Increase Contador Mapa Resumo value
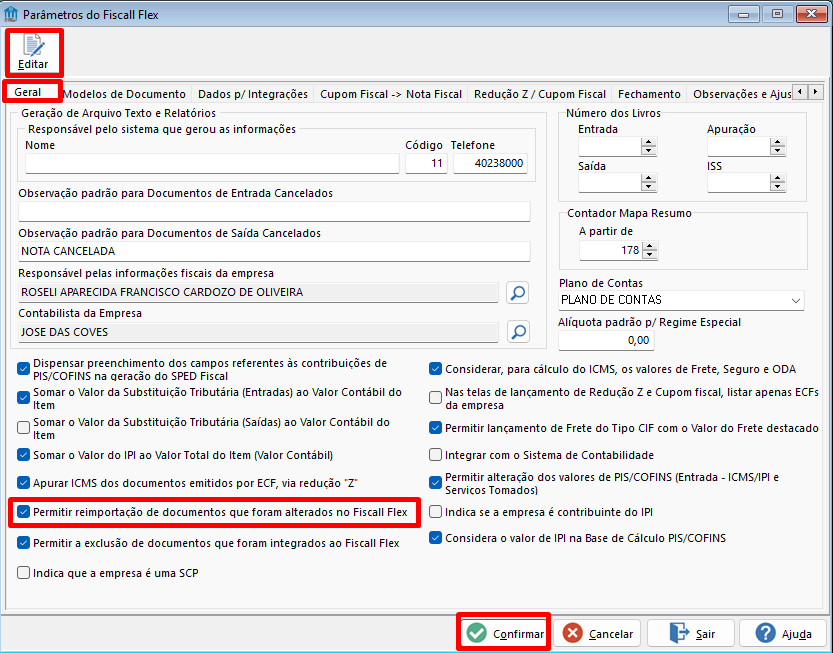Screen dimensions: 833x653 pos(650,245)
